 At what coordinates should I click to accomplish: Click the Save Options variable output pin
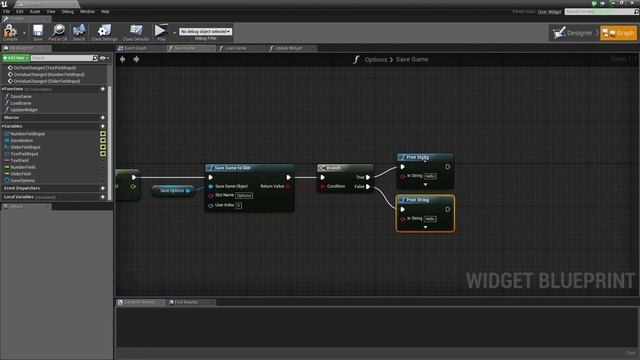[x=188, y=191]
